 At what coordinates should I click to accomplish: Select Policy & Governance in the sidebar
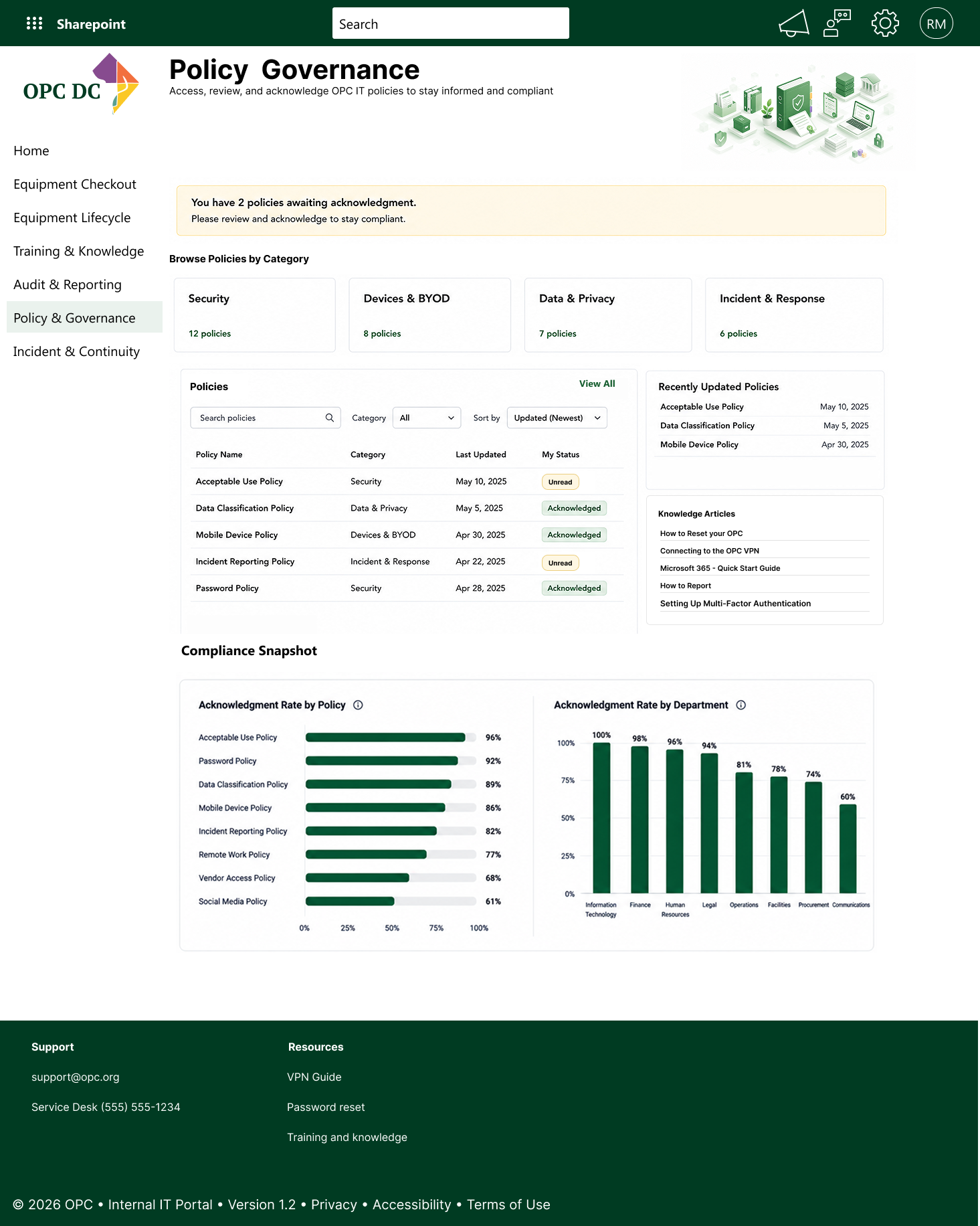(84, 317)
